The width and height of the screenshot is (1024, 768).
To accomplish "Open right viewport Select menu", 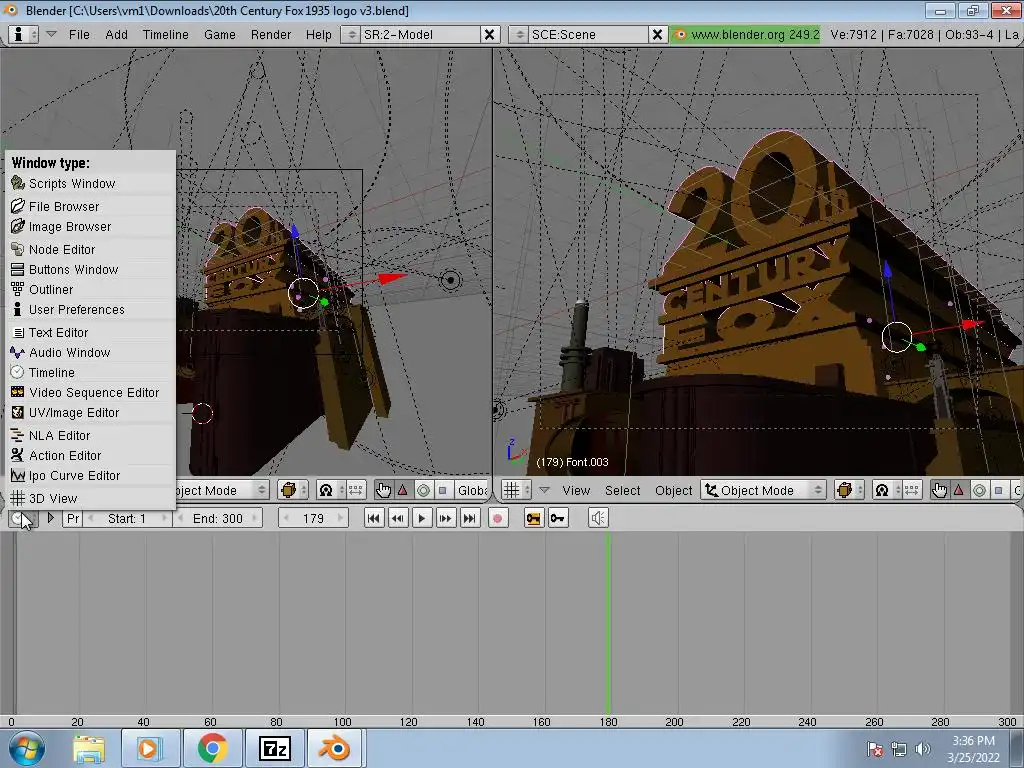I will (x=622, y=490).
